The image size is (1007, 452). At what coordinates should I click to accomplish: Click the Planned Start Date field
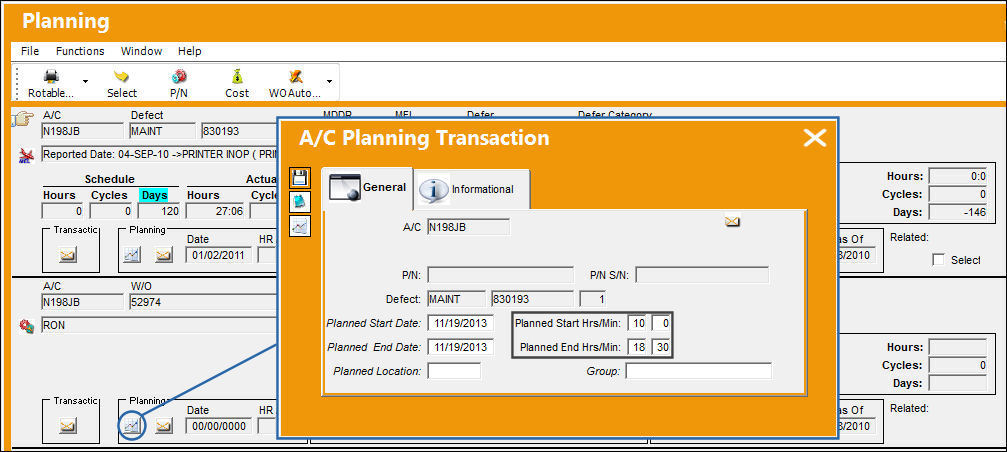click(x=461, y=322)
